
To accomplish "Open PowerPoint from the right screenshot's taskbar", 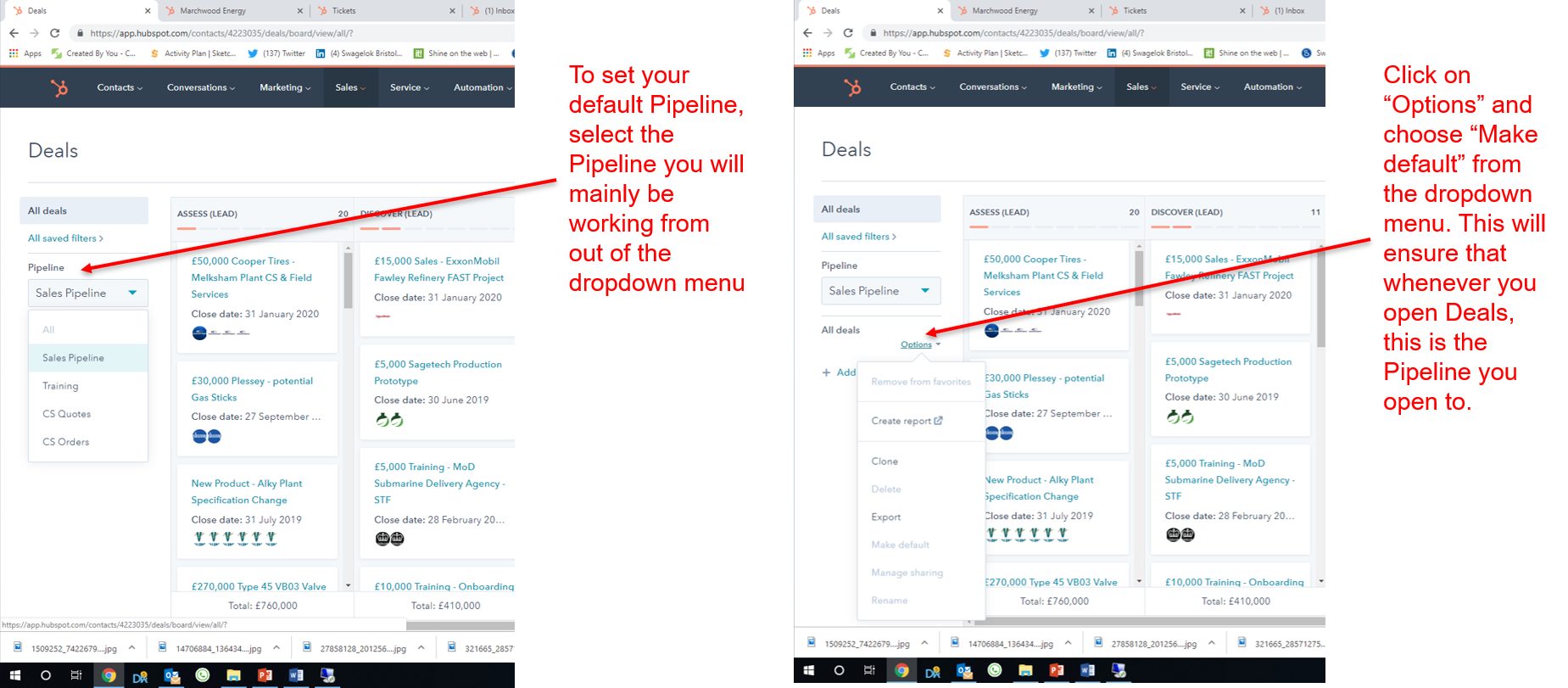I will (1057, 670).
